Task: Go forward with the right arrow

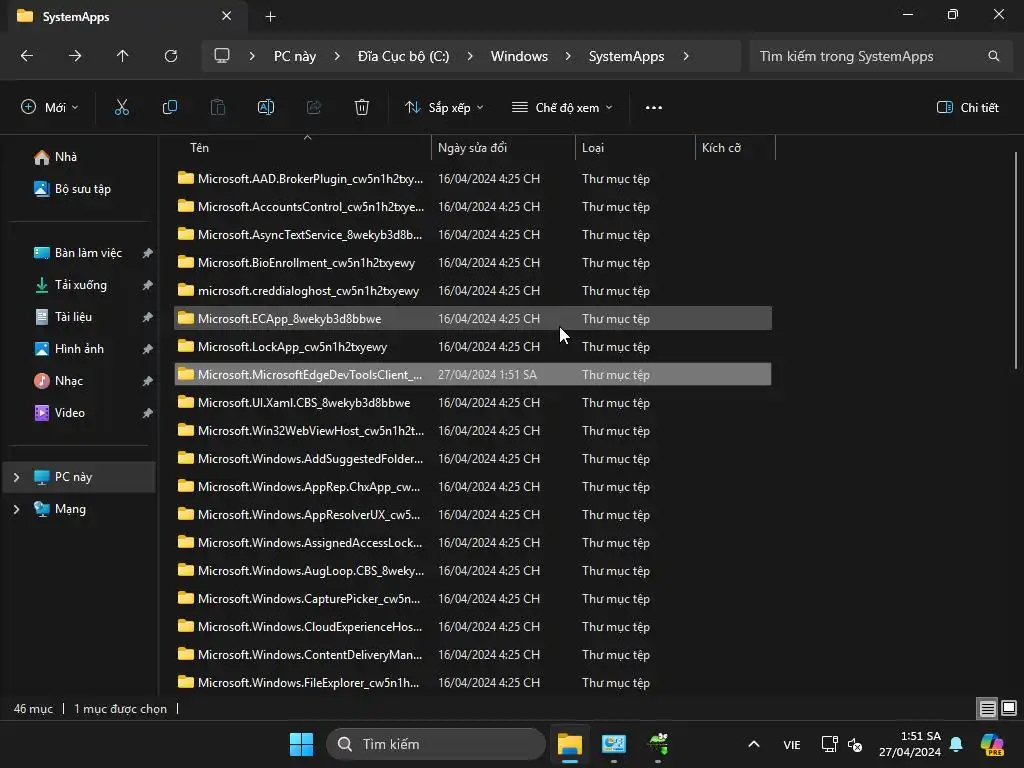Action: pyautogui.click(x=75, y=56)
